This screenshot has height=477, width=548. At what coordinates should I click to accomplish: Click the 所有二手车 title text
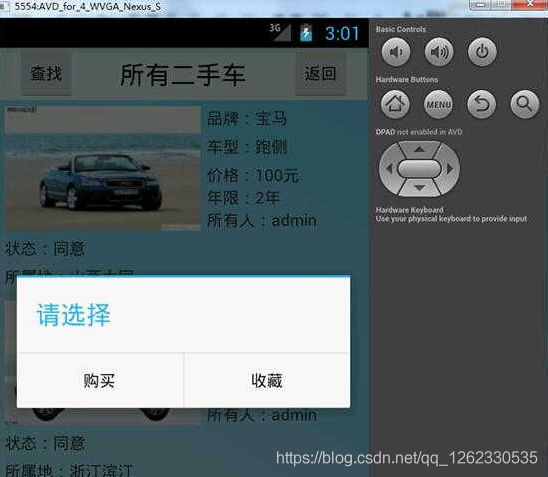pos(183,75)
